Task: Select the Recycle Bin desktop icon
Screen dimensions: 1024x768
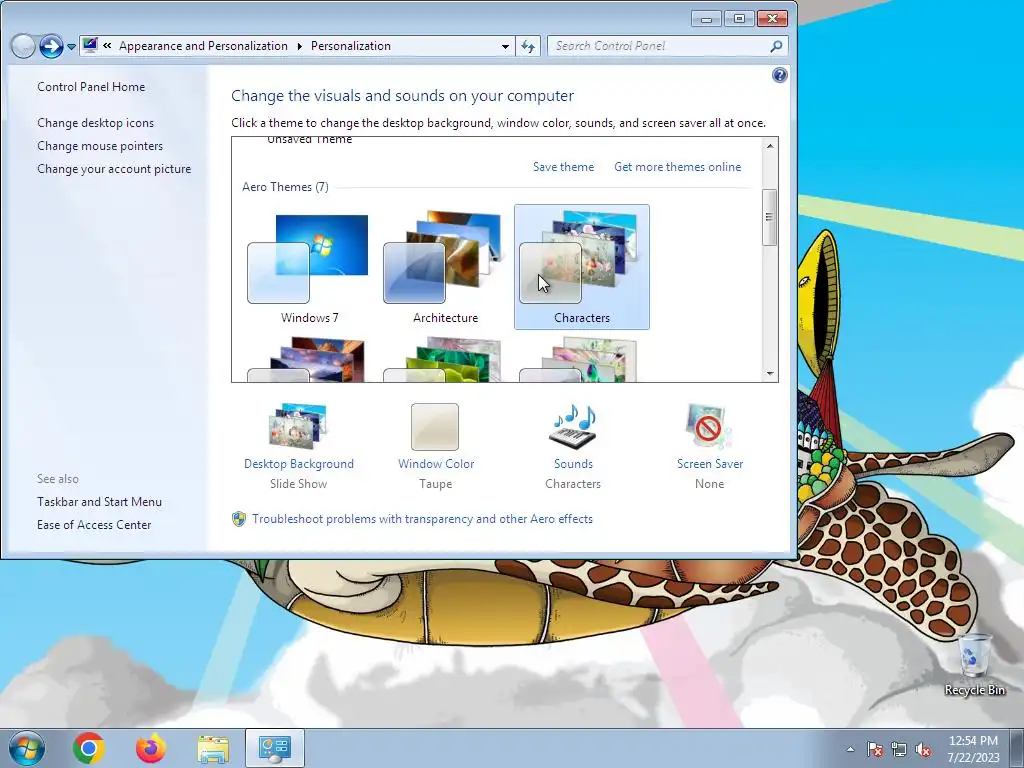Action: click(x=974, y=664)
